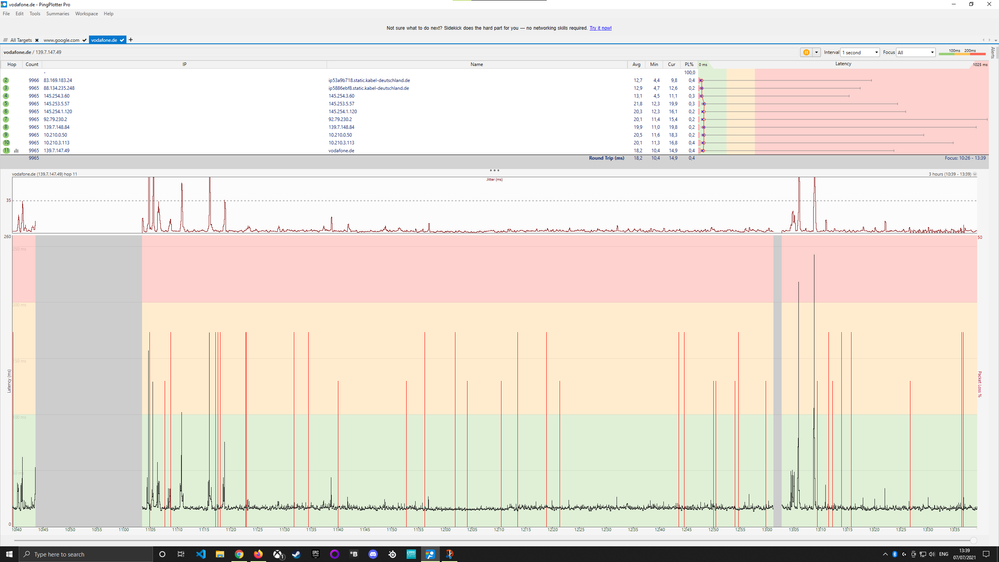Screen dimensions: 999x562
Task: Open the Interval dropdown set to 1 second
Action: click(x=860, y=52)
